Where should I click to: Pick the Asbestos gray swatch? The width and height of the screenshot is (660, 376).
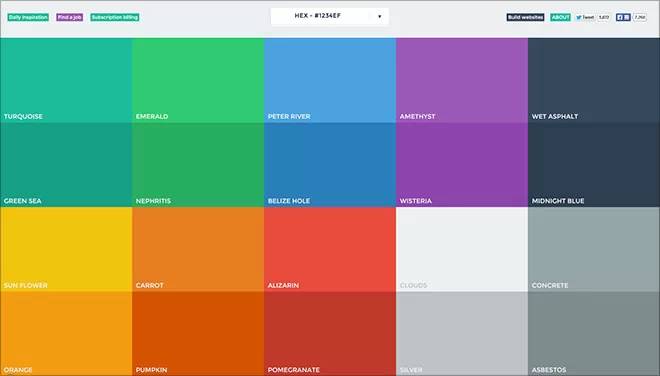coord(594,334)
